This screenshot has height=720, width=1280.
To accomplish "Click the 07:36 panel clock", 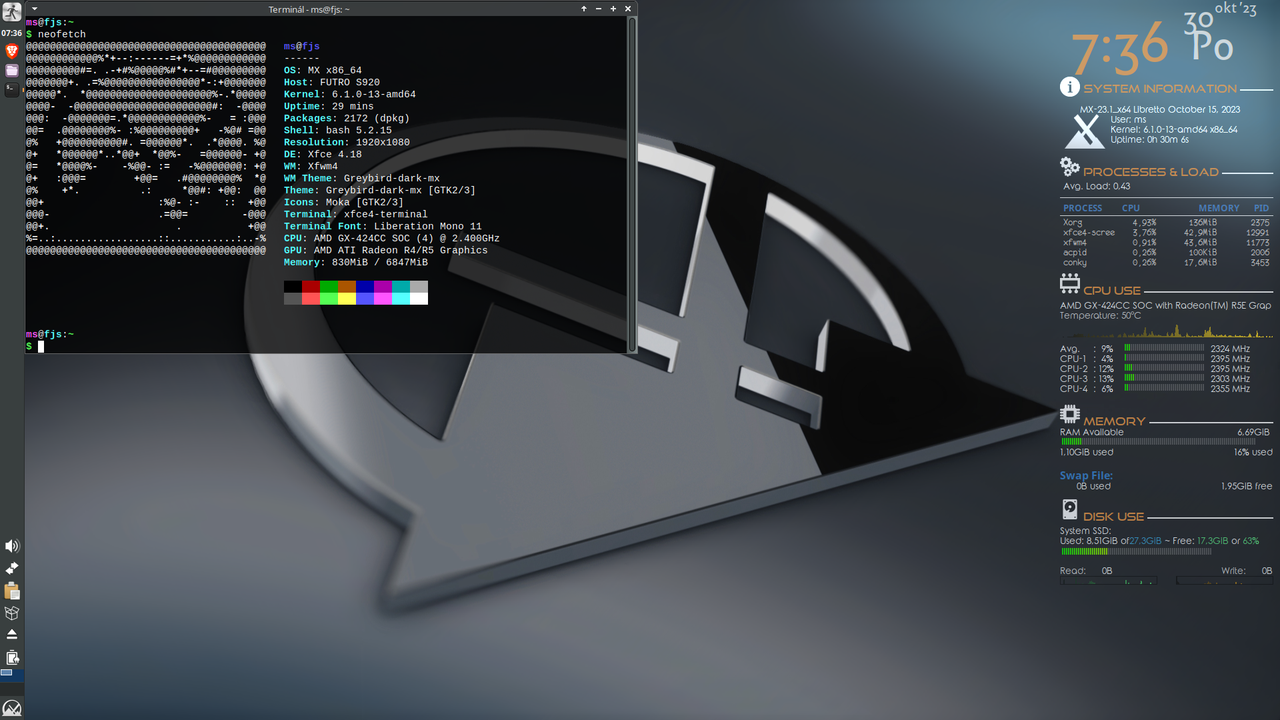I will tap(12, 33).
